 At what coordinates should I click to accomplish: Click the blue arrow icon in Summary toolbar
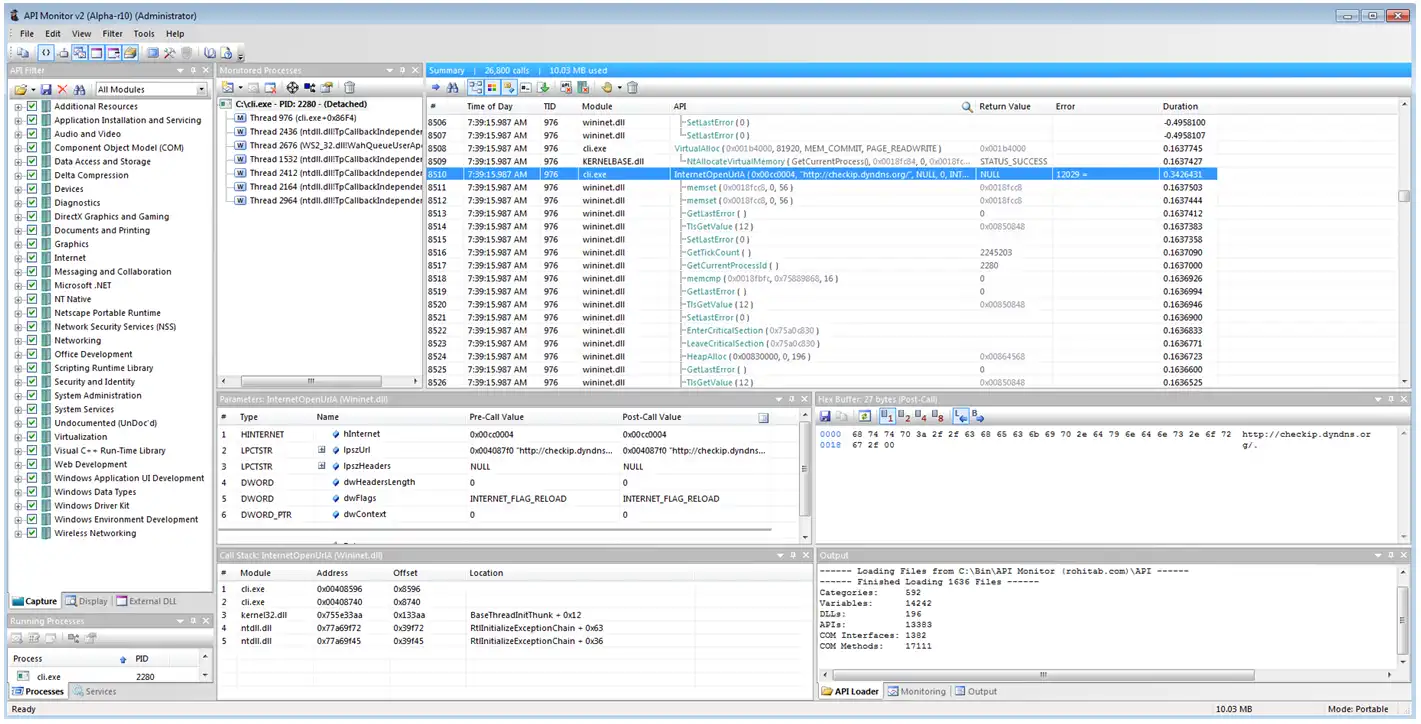pyautogui.click(x=436, y=88)
